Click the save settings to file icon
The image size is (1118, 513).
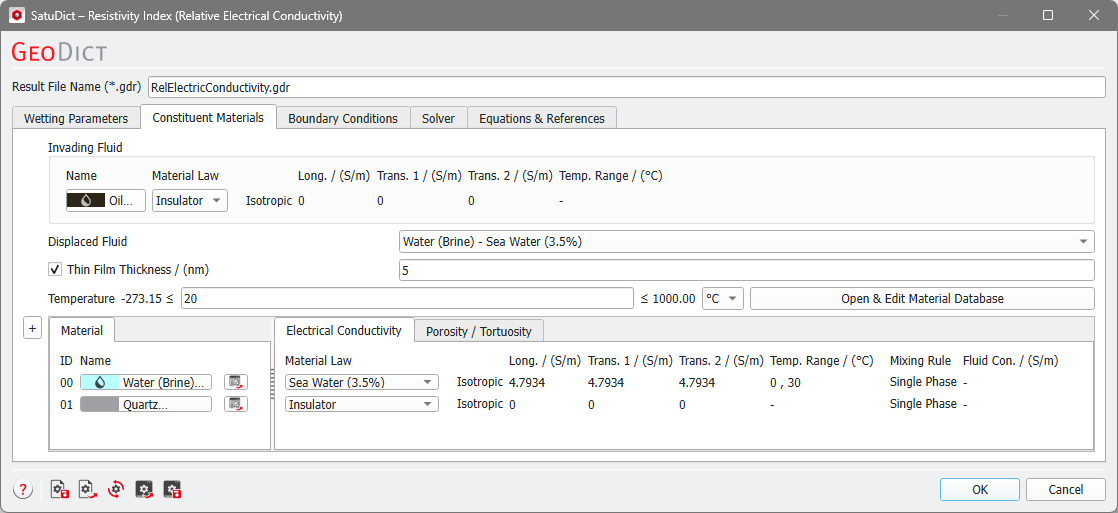[60, 489]
